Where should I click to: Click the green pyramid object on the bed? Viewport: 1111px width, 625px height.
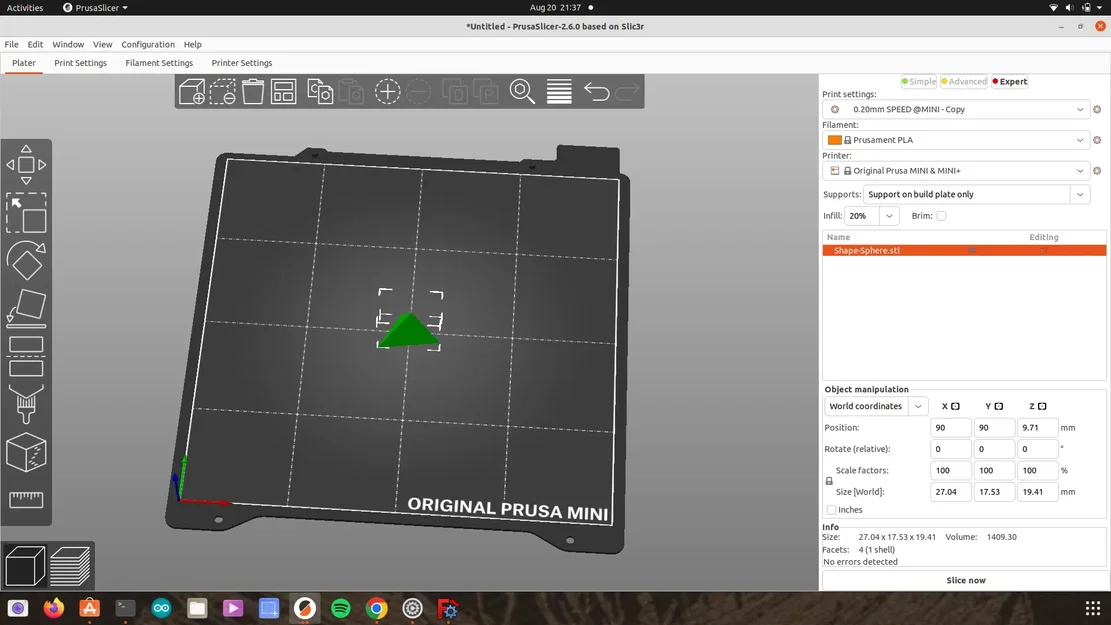(x=408, y=331)
